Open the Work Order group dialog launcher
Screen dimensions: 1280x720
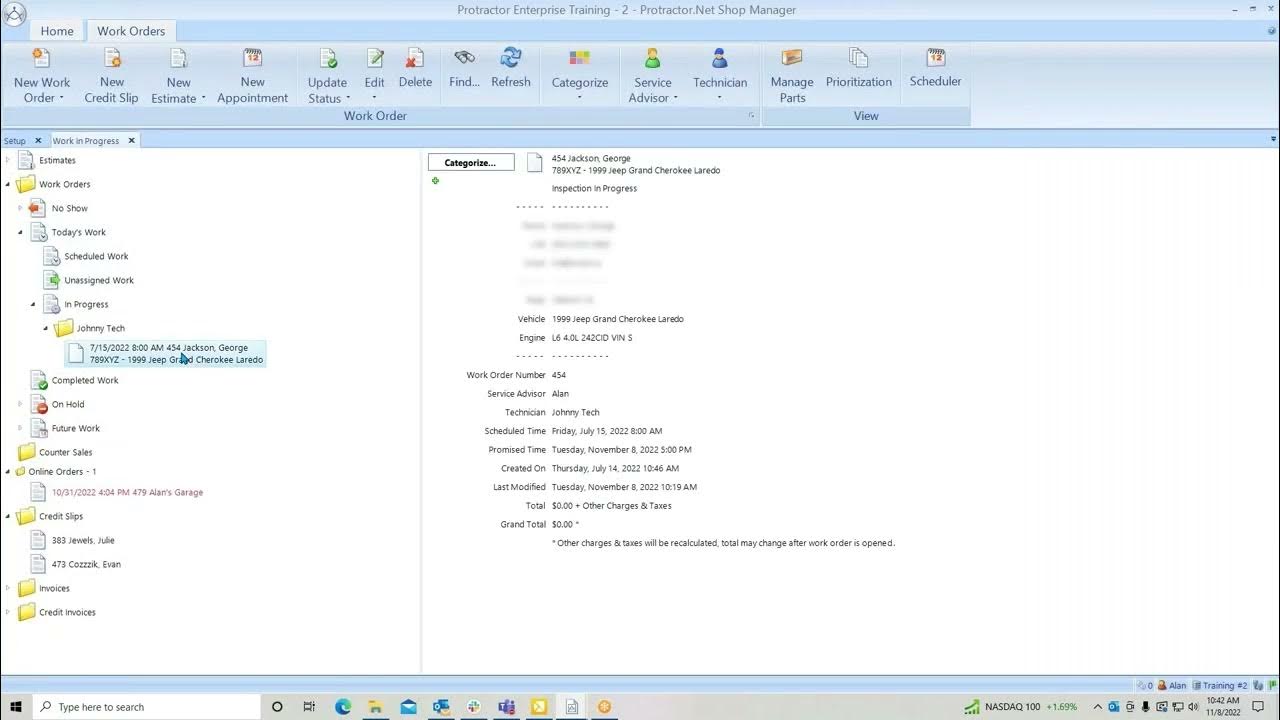tap(751, 116)
